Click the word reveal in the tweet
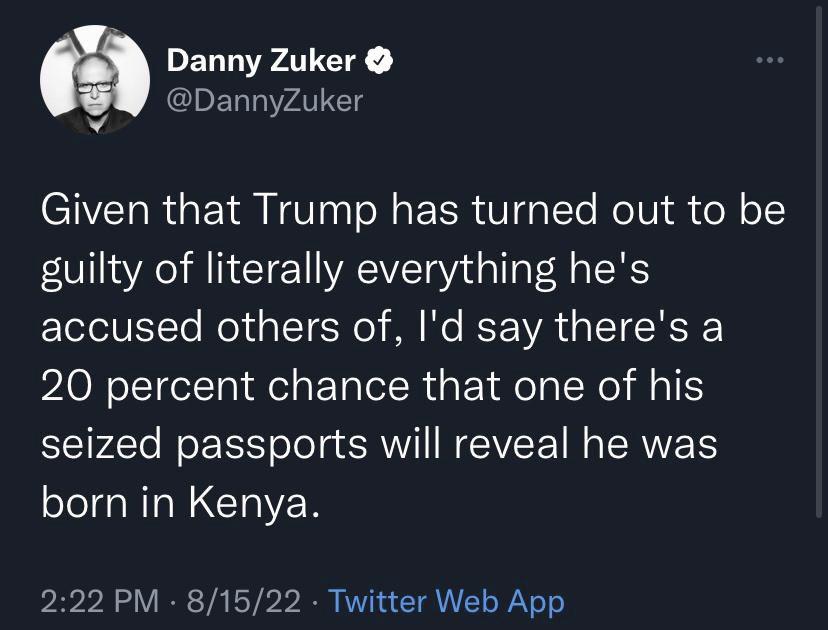This screenshot has width=828, height=630. pos(511,443)
